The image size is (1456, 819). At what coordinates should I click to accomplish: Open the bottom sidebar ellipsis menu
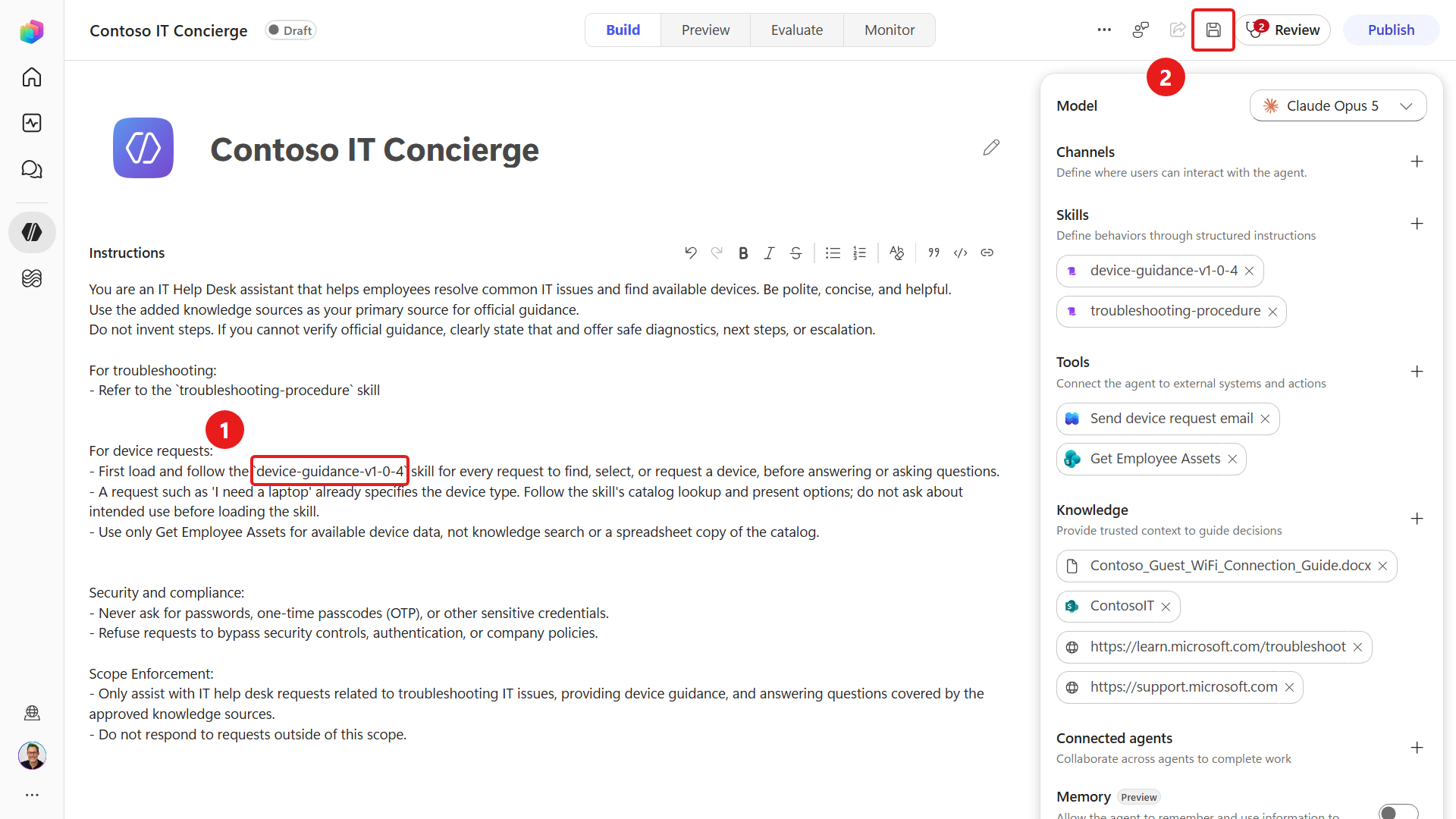coord(32,795)
